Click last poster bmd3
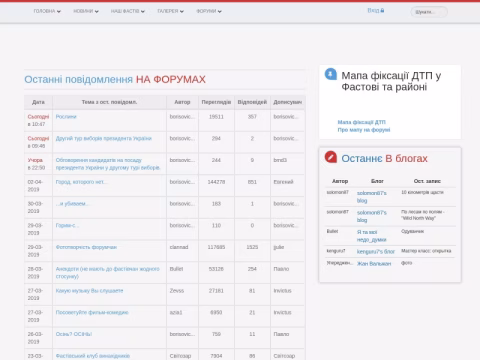The width and height of the screenshot is (480, 360). coord(280,160)
